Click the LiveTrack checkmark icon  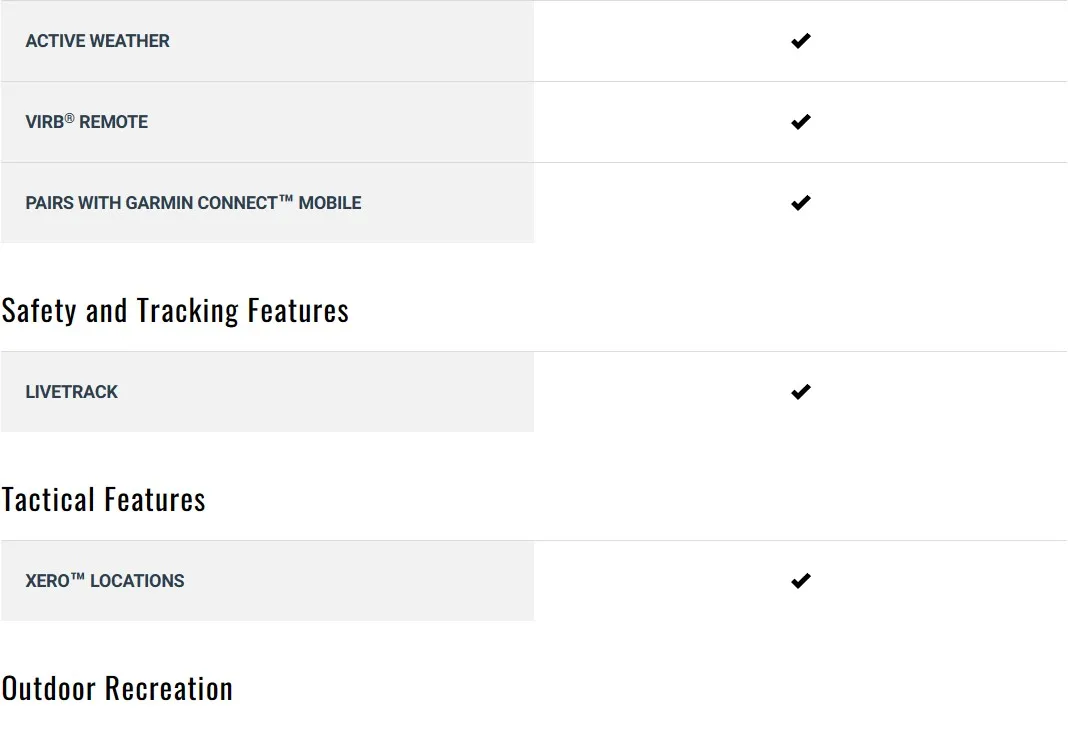point(800,392)
